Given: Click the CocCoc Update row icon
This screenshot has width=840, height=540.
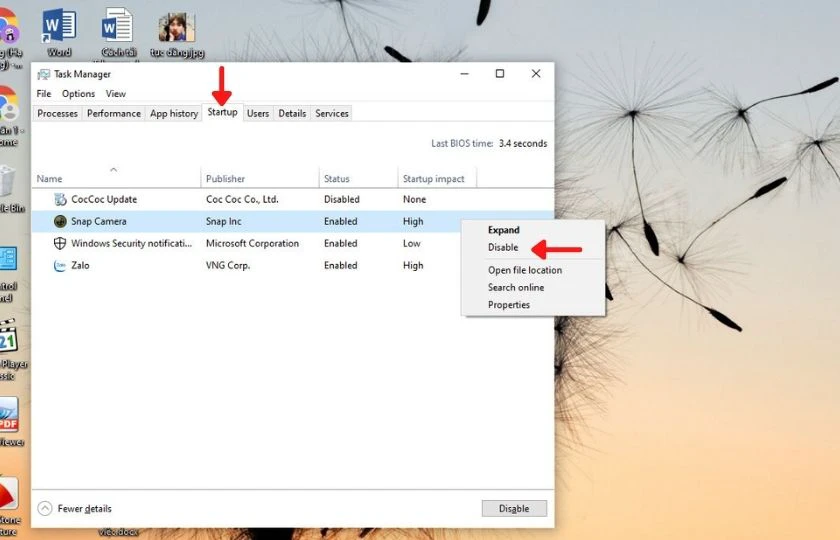Looking at the screenshot, I should click(60, 199).
